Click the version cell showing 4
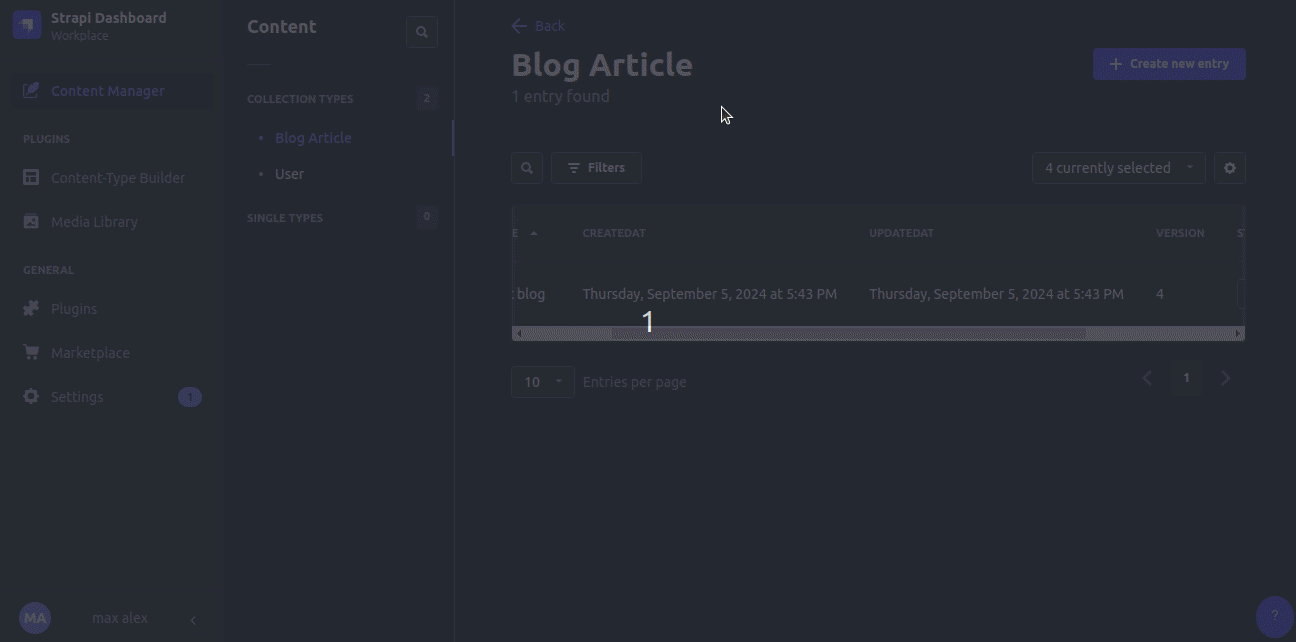 pyautogui.click(x=1160, y=294)
